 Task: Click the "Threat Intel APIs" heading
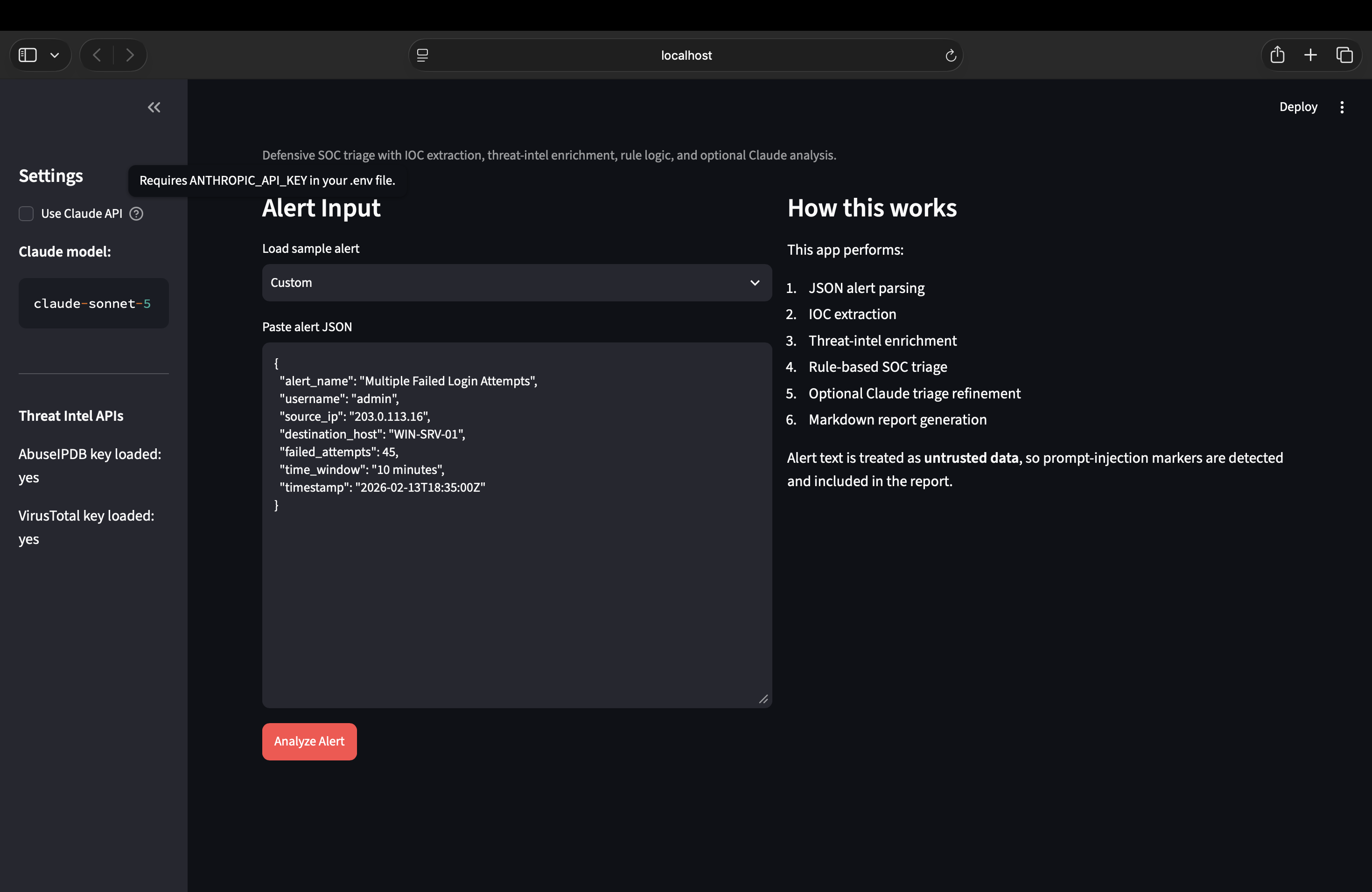(71, 416)
